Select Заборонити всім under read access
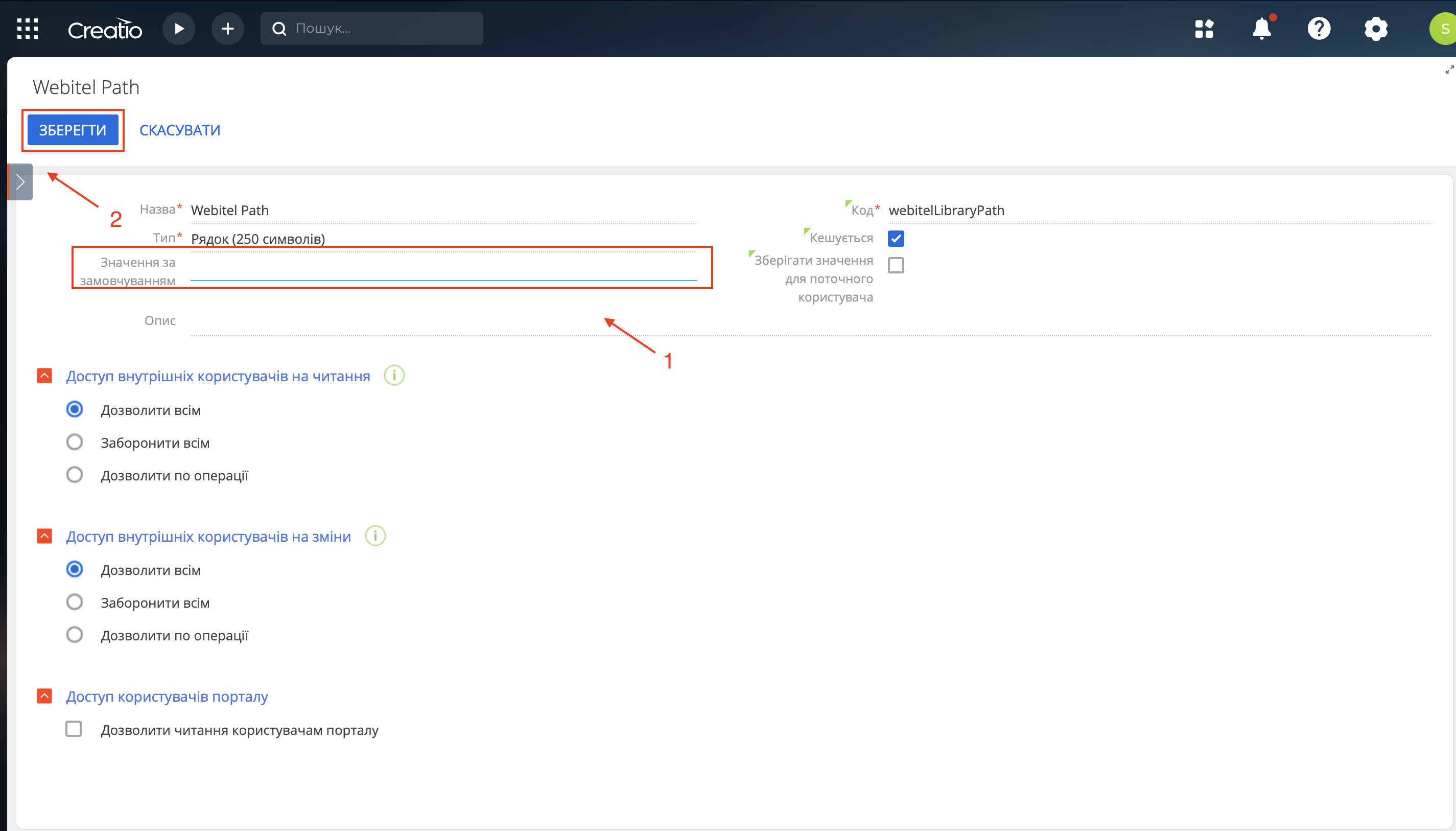This screenshot has height=831, width=1456. tap(74, 442)
